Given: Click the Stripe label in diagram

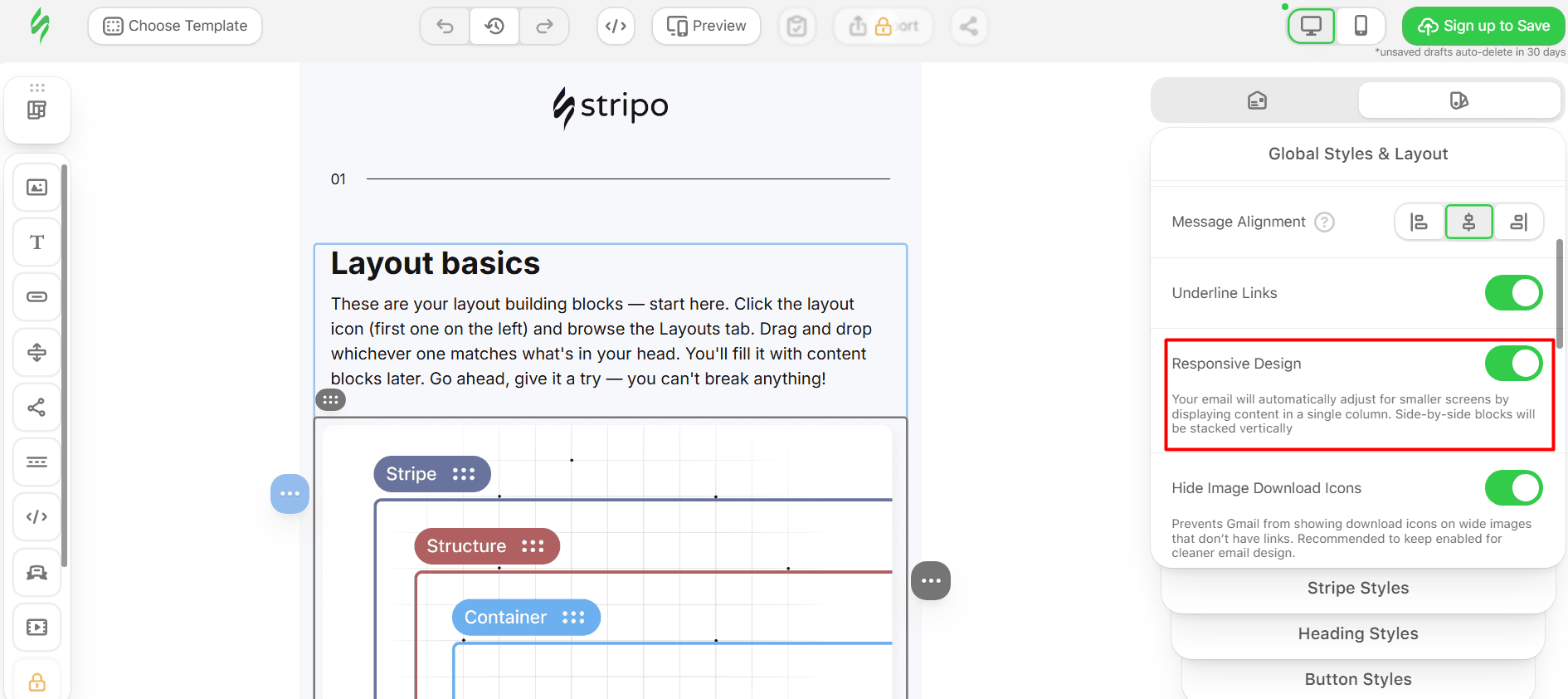Looking at the screenshot, I should click(x=431, y=474).
